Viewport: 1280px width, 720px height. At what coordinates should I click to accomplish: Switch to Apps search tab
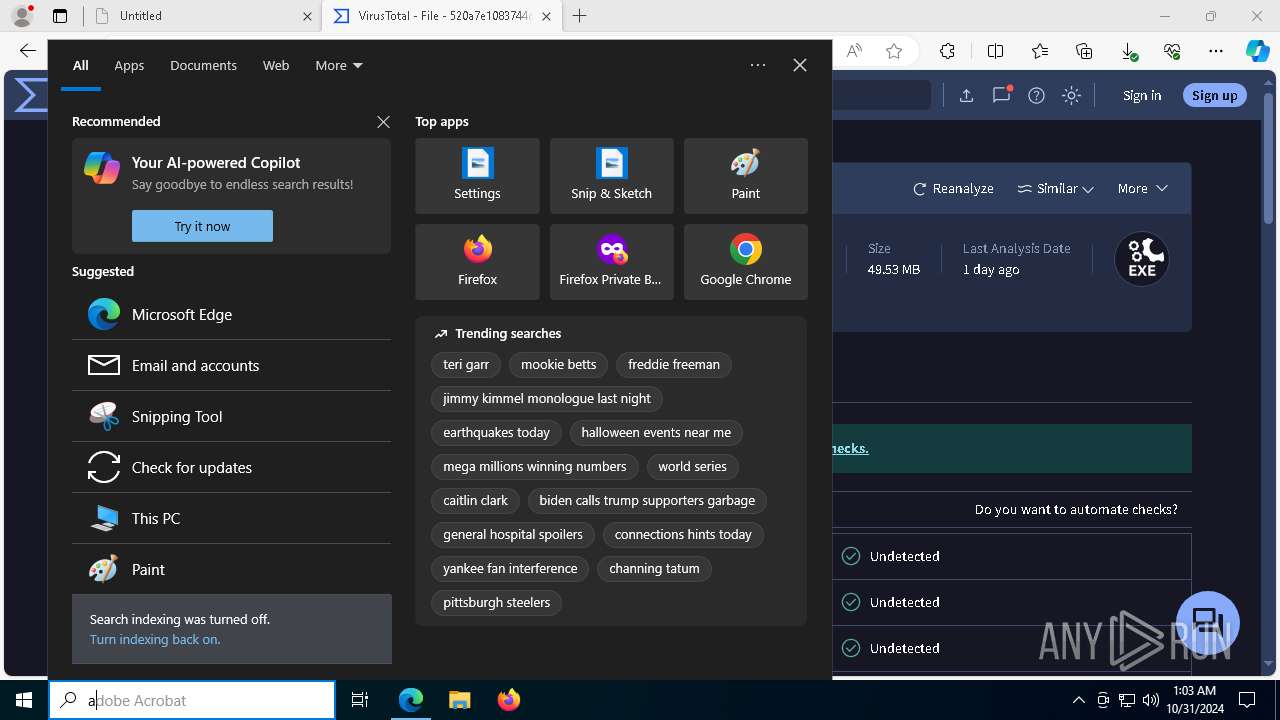click(129, 65)
